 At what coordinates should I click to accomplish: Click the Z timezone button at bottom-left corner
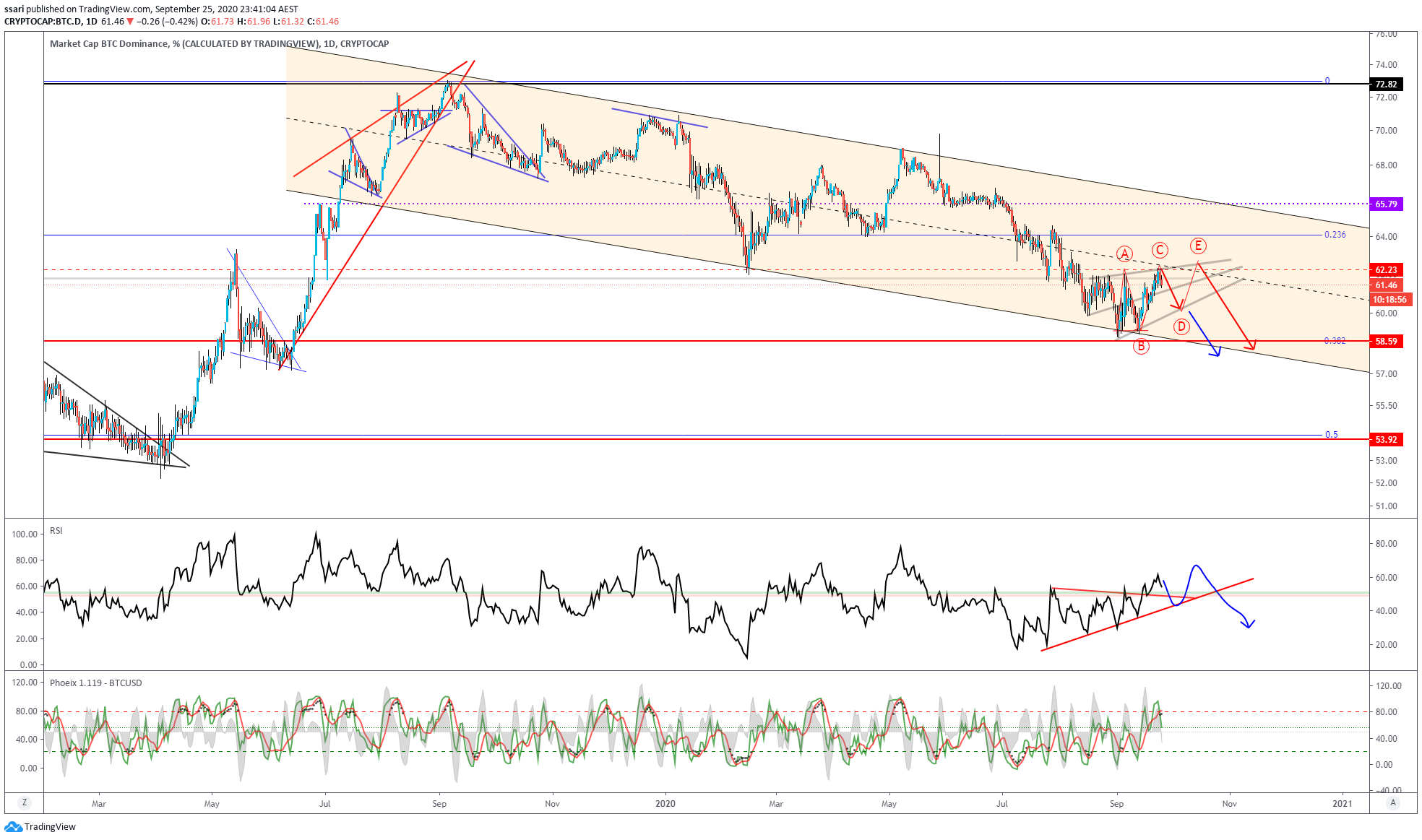pyautogui.click(x=25, y=802)
